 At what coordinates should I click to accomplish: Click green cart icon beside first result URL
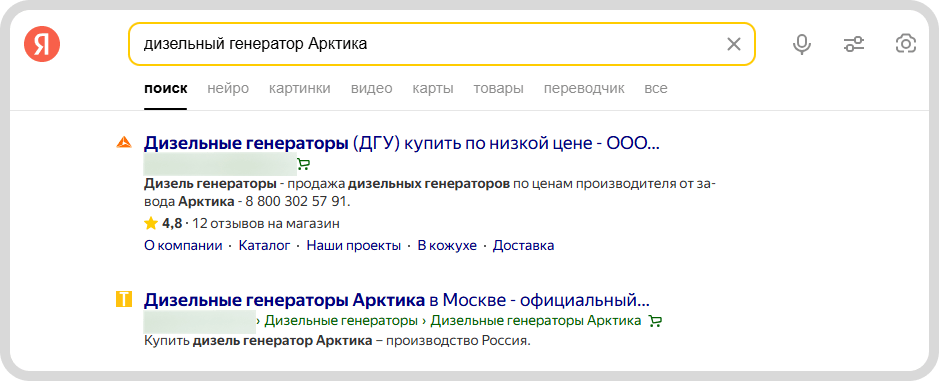click(304, 164)
